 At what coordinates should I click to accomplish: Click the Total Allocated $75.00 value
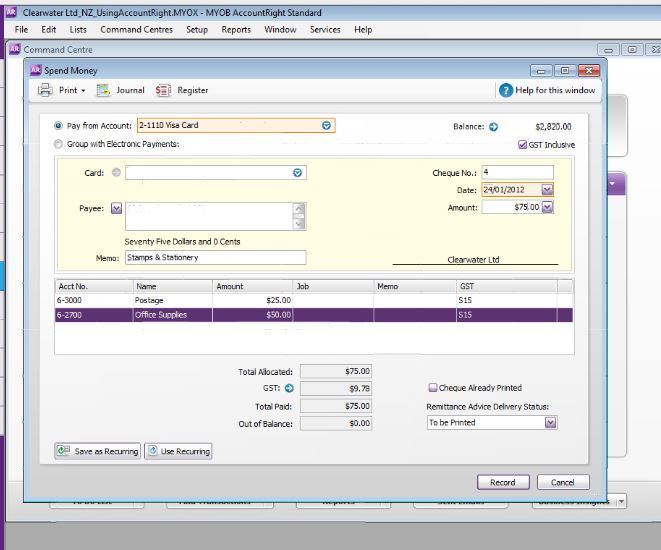(336, 371)
